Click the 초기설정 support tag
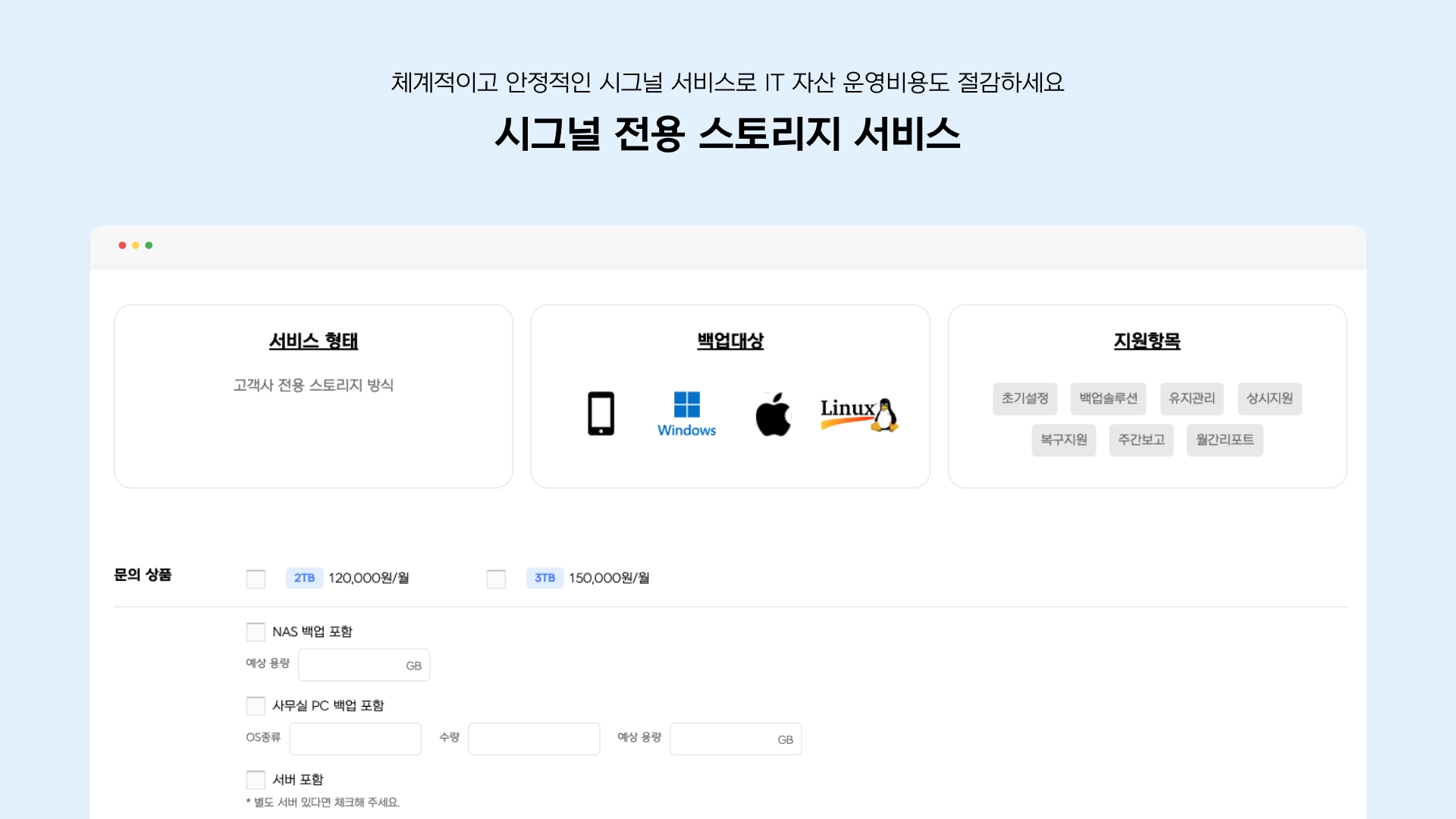This screenshot has width=1456, height=819. tap(1025, 398)
